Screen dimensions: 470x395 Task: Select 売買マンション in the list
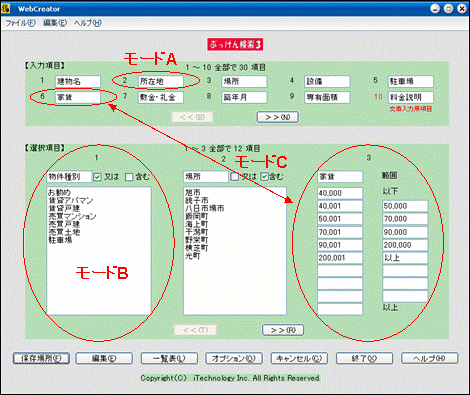coord(72,216)
